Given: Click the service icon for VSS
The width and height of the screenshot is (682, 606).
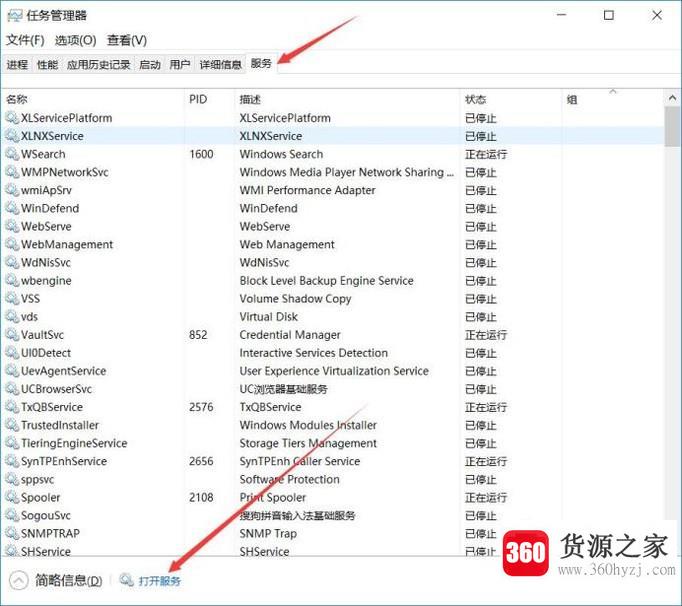Looking at the screenshot, I should (12, 298).
